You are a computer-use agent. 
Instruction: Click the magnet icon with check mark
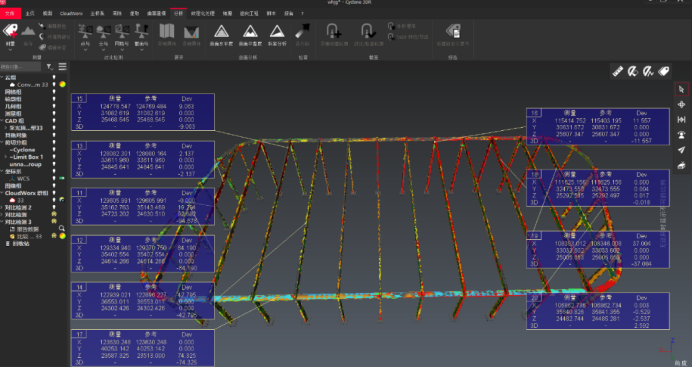[368, 31]
